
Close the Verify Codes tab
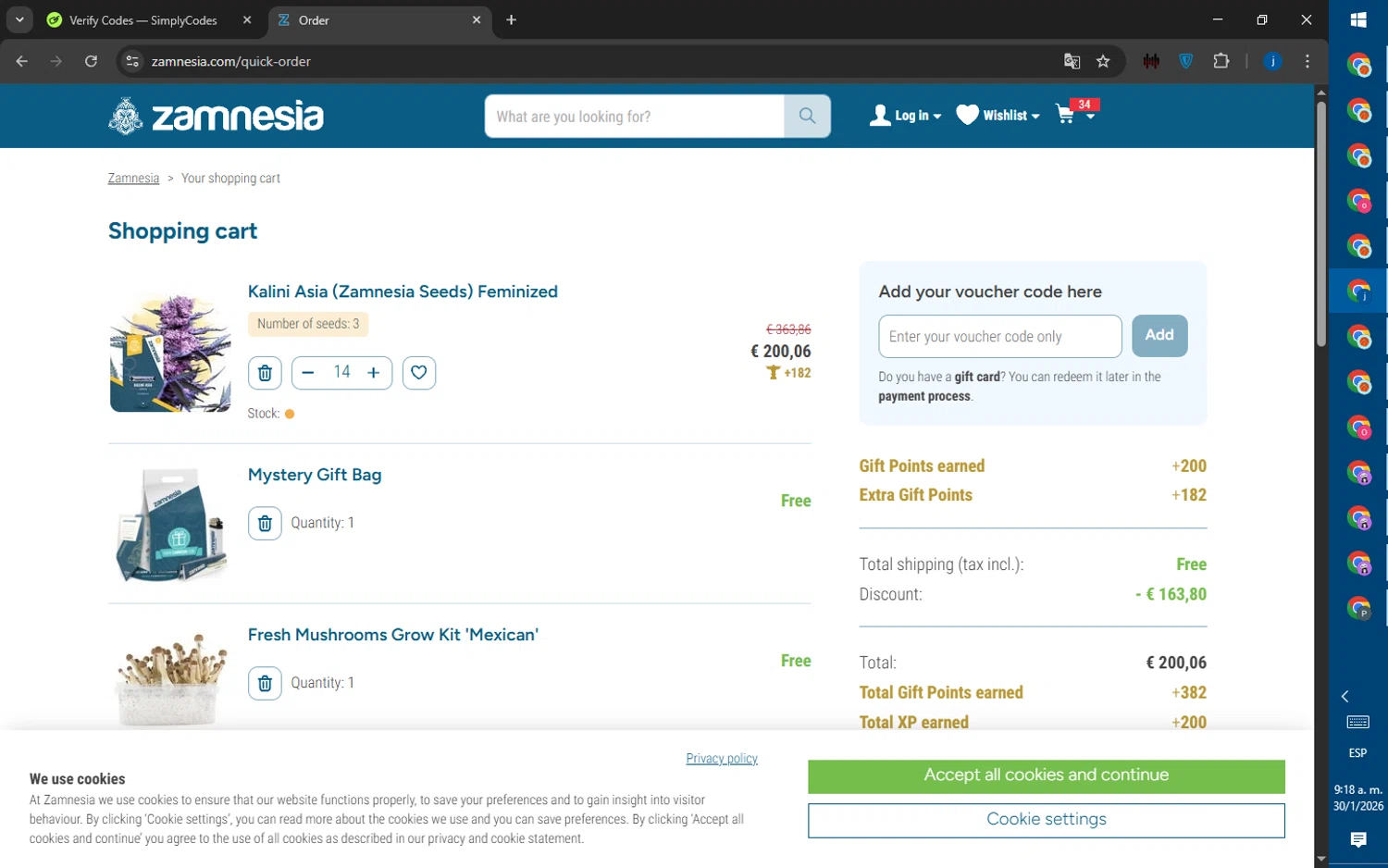247,20
